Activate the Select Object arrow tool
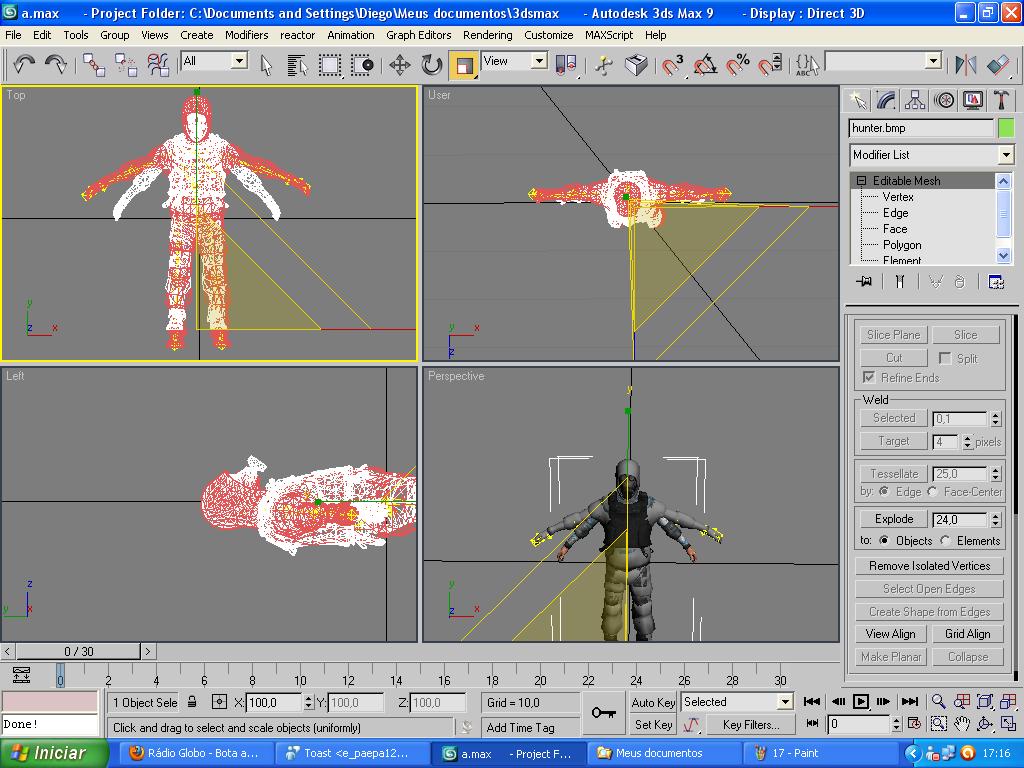Screen dimensions: 1024x768 click(x=266, y=65)
